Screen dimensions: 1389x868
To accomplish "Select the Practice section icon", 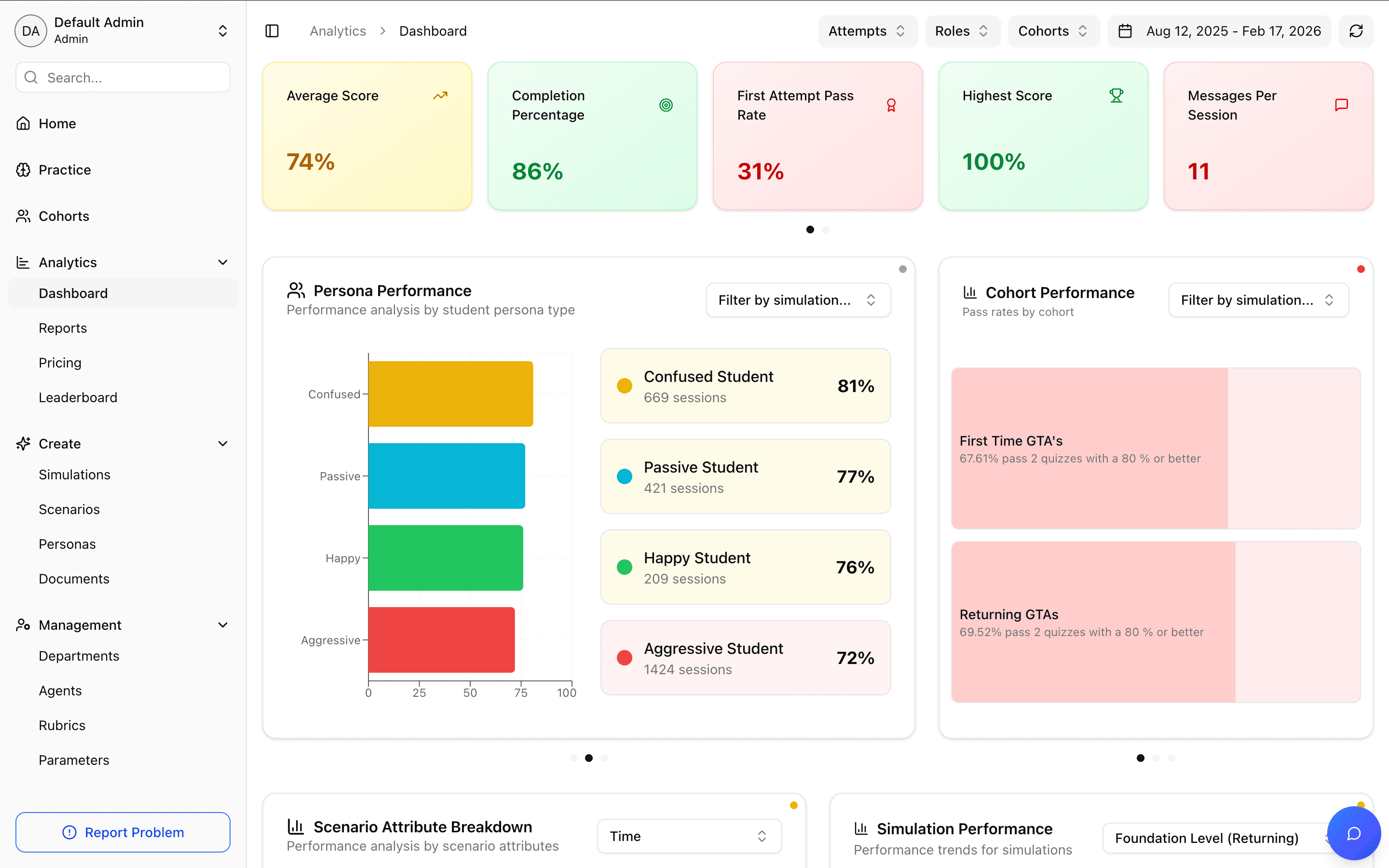I will click(23, 169).
